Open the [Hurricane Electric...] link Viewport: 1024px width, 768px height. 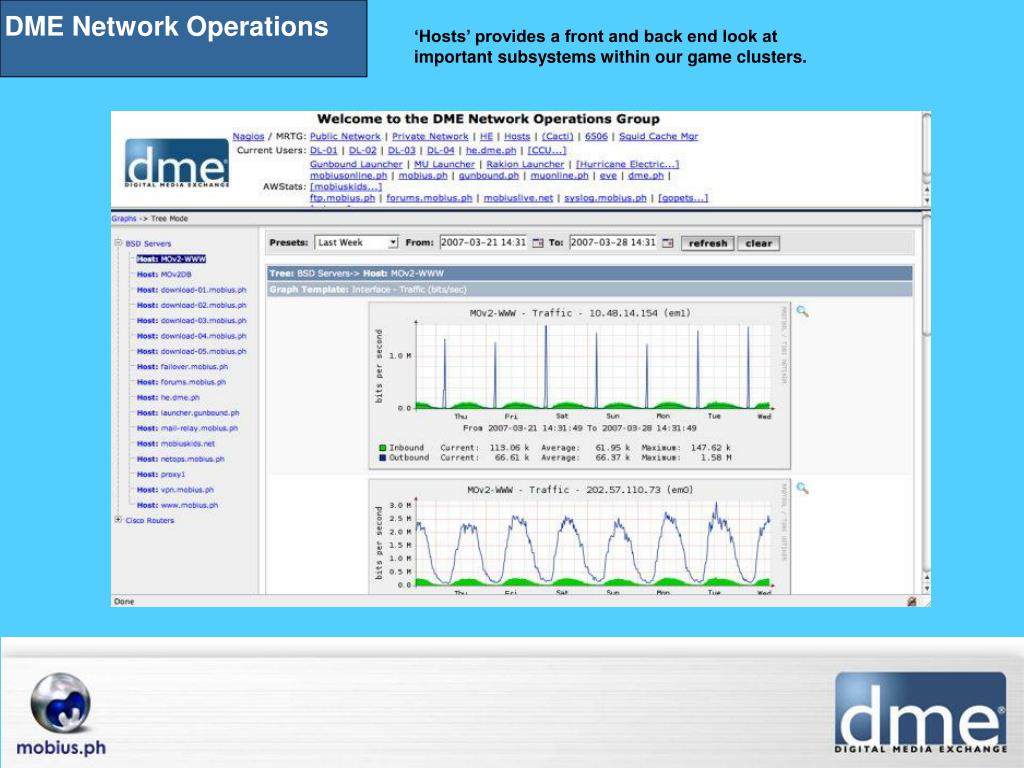[x=627, y=165]
